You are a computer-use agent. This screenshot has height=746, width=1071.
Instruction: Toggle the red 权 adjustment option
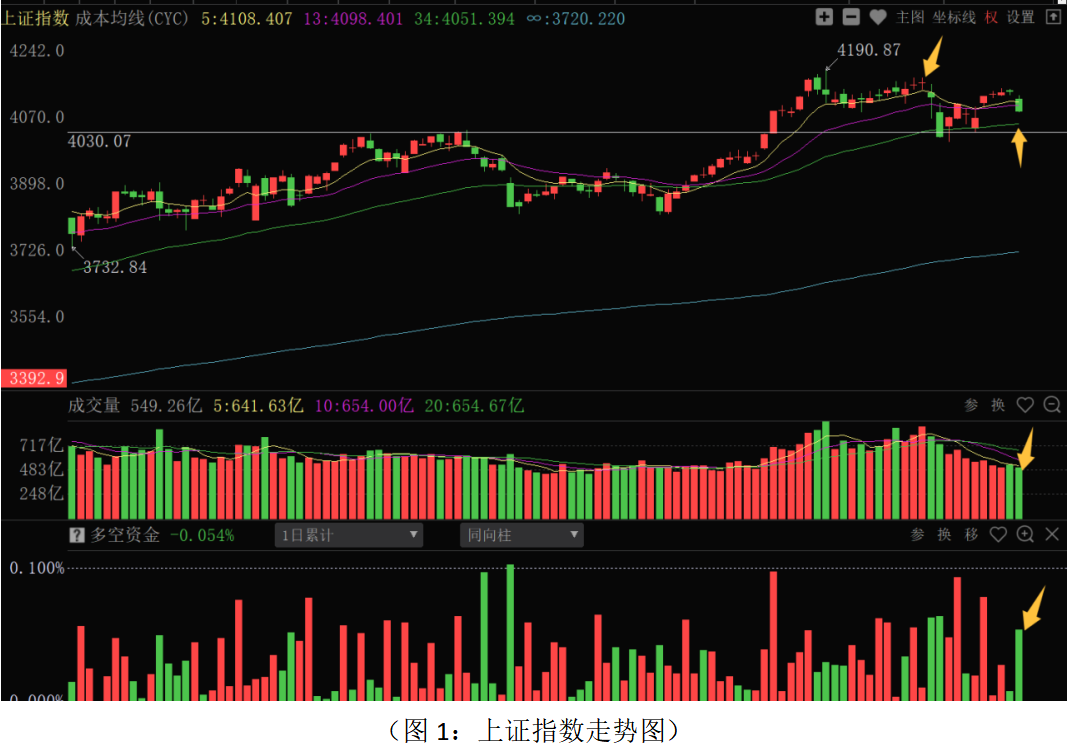[991, 17]
